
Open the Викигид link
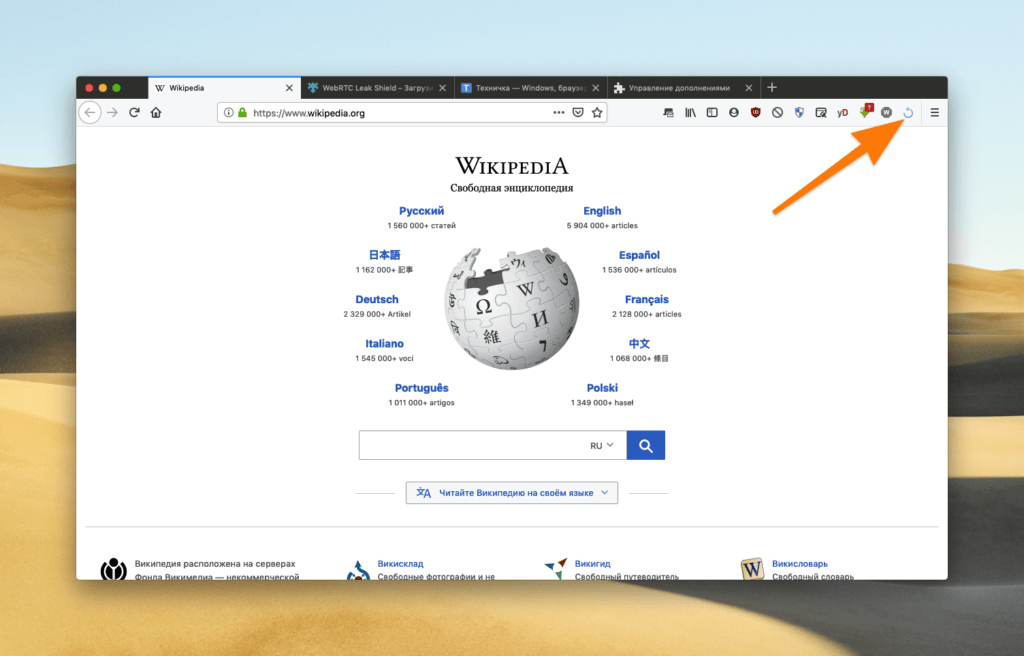[x=592, y=563]
